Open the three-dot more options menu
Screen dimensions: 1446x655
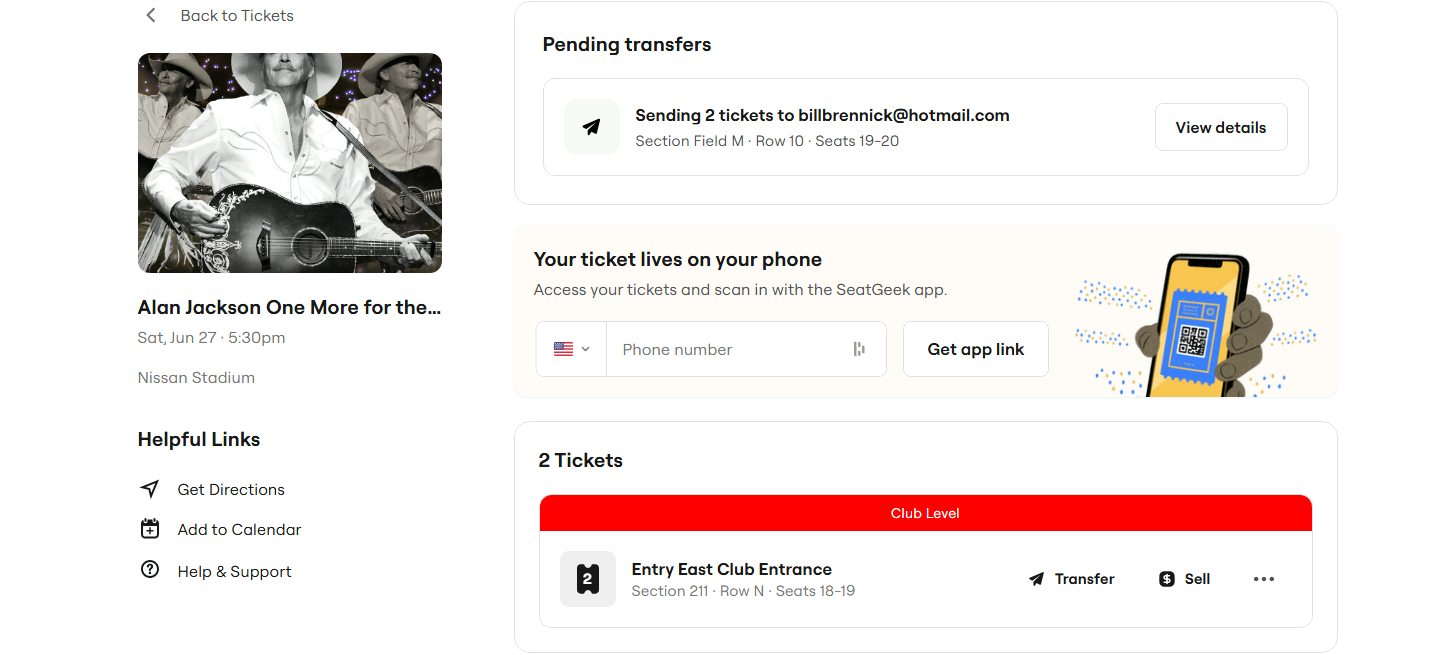coord(1264,579)
